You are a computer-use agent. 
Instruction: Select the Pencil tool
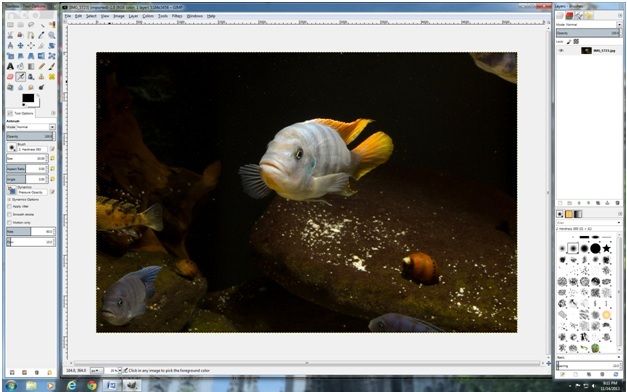[x=41, y=66]
